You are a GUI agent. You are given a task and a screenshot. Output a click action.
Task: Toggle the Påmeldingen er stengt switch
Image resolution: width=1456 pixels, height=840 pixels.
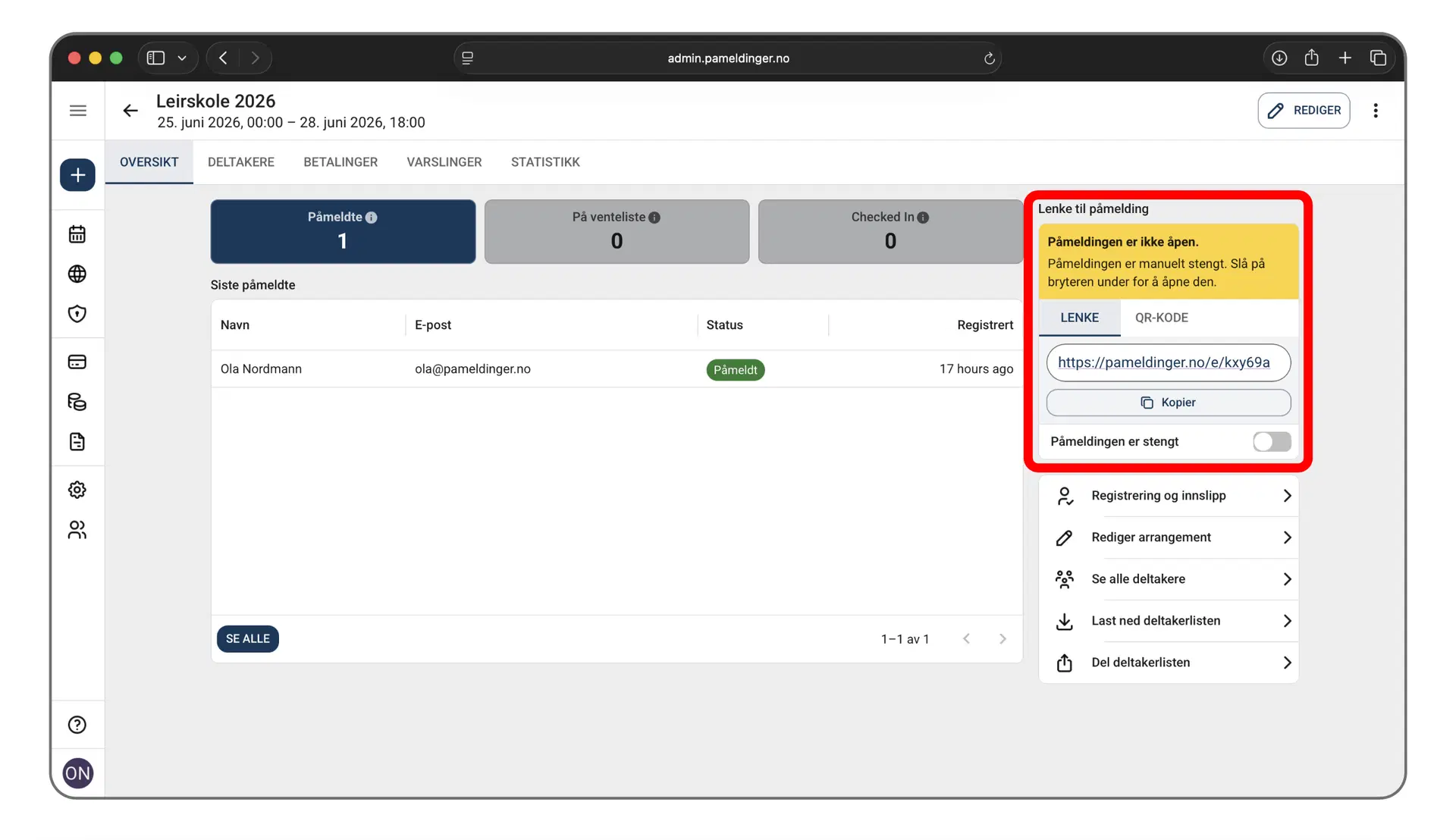pos(1271,441)
